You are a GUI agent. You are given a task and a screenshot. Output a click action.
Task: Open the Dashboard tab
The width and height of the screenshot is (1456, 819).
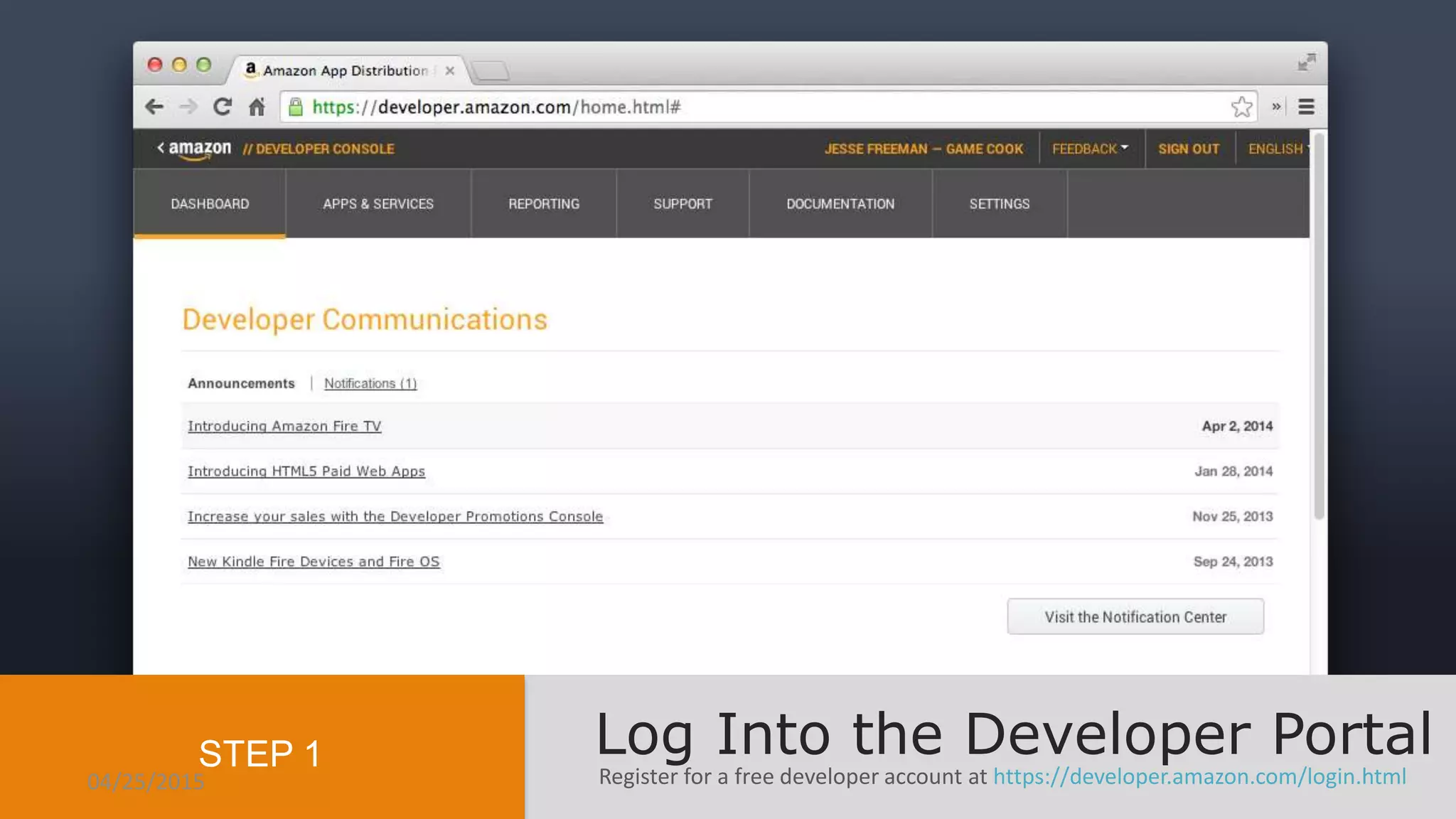[x=210, y=204]
